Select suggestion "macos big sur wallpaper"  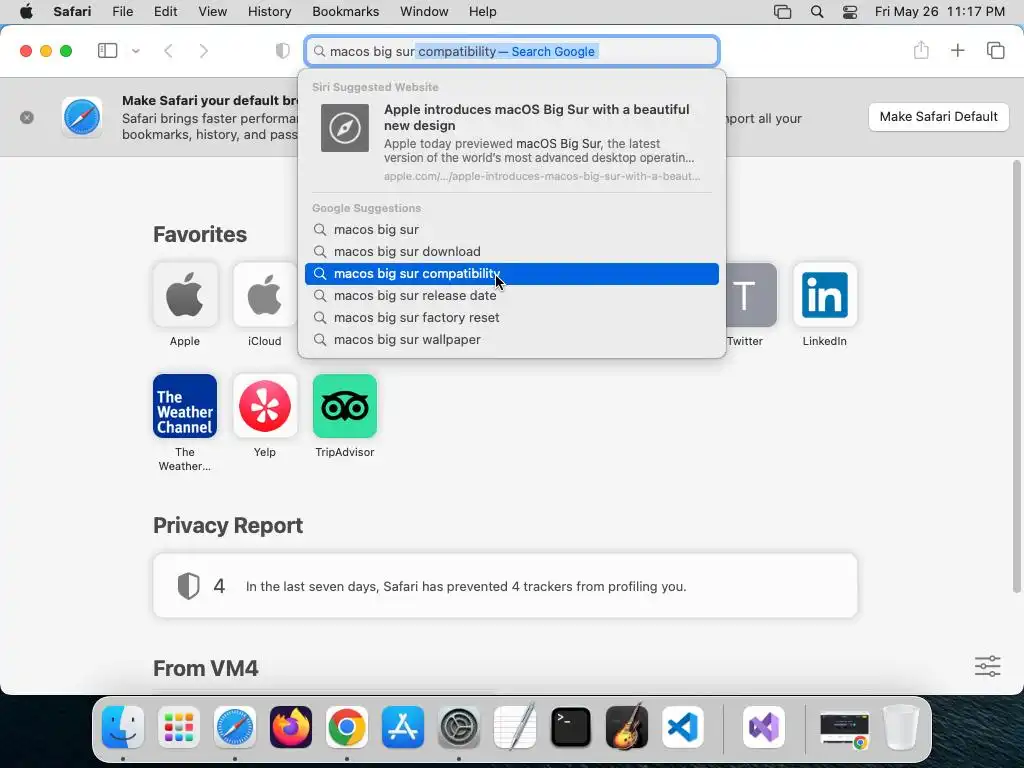tap(512, 340)
